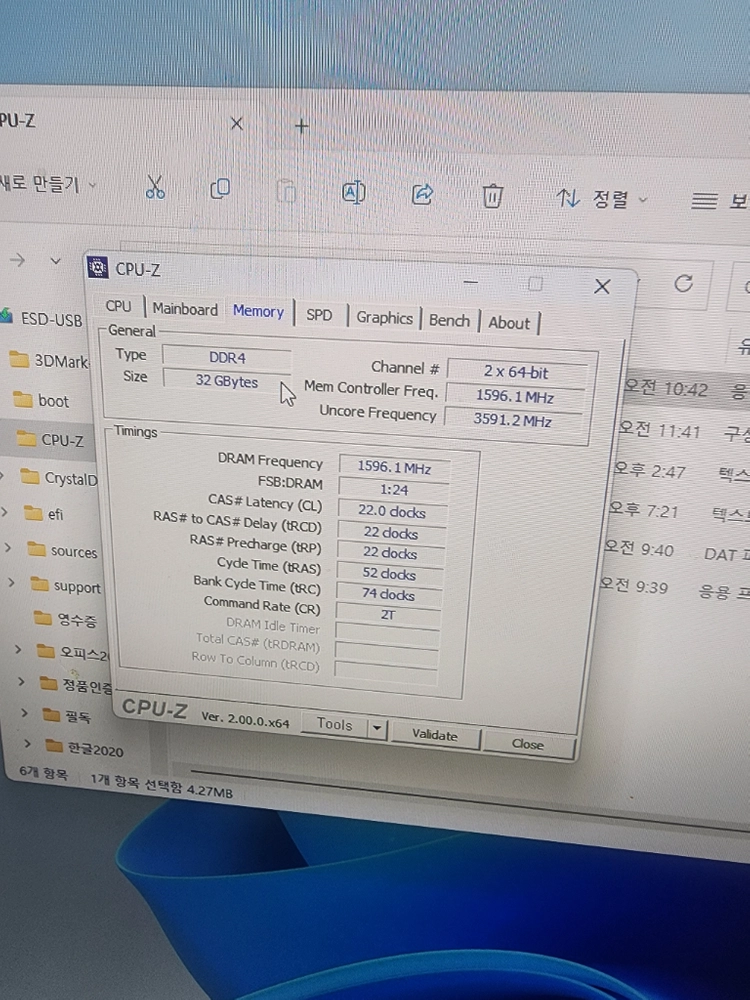Open the 새로 만들기 new item menu
This screenshot has height=1000, width=750.
(x=48, y=184)
